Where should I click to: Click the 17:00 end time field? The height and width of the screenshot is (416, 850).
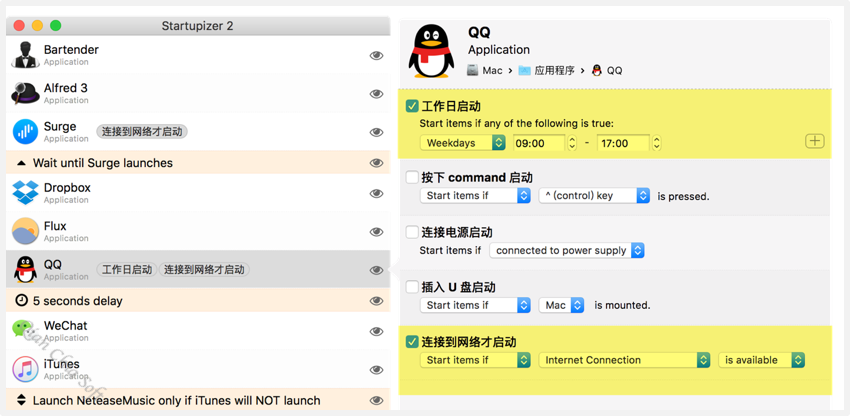coord(623,143)
